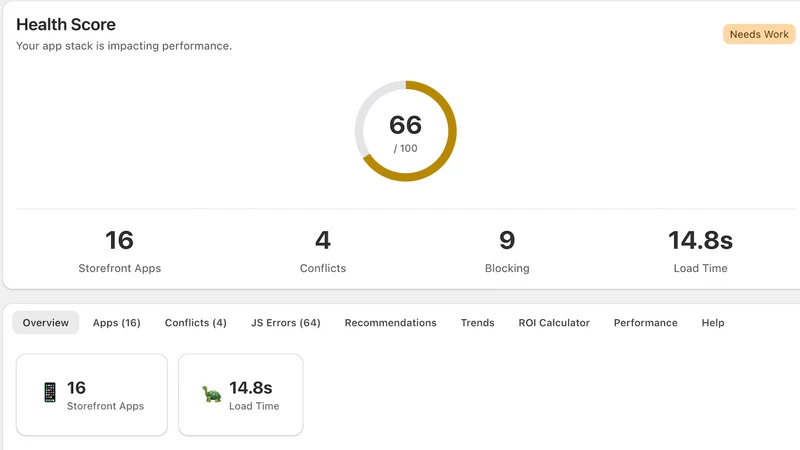This screenshot has width=800, height=450.
Task: Click the / 100 label under the score
Action: (406, 148)
